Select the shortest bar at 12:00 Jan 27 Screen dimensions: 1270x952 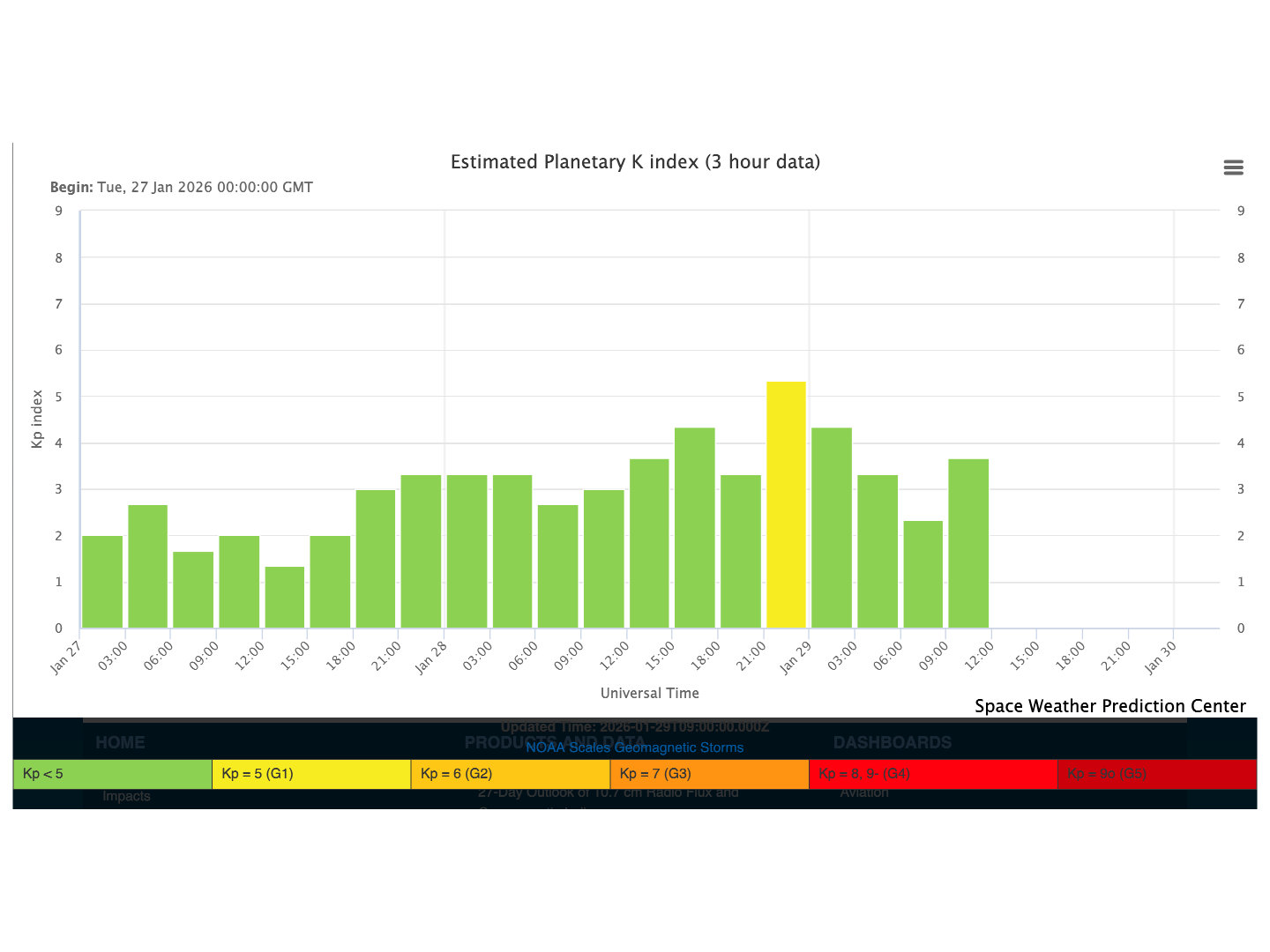tap(285, 598)
